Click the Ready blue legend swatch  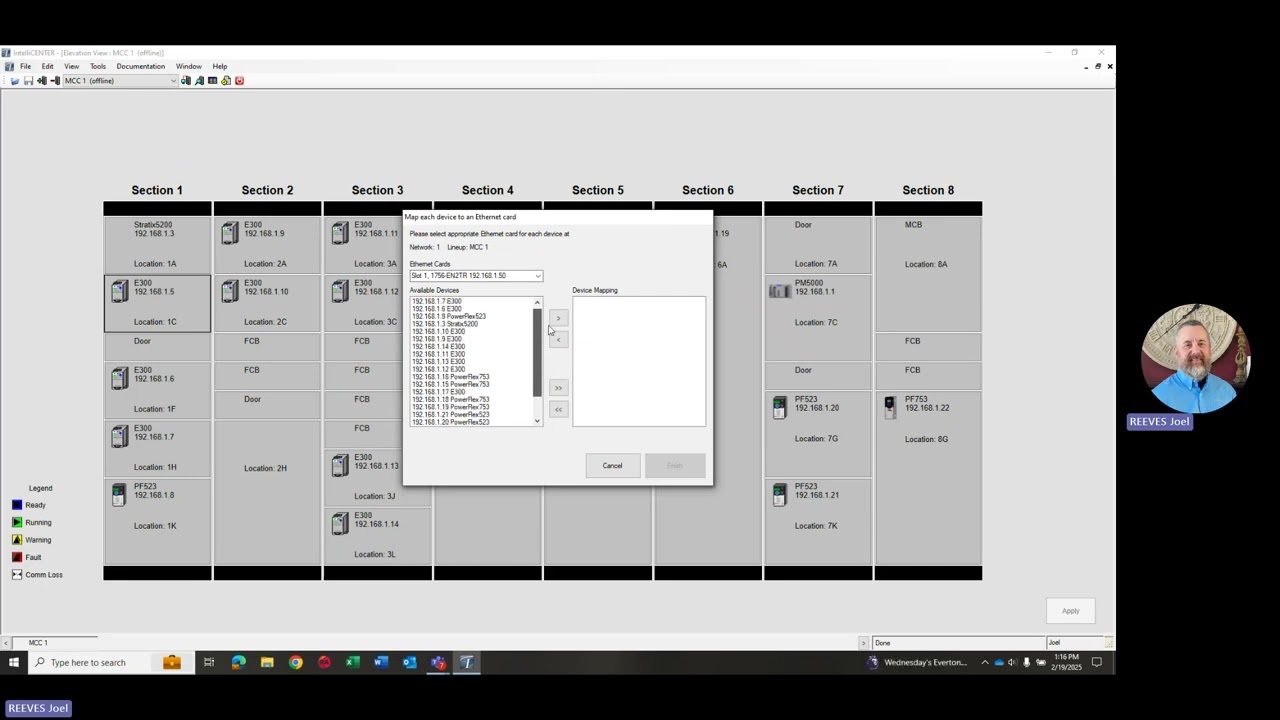tap(17, 505)
